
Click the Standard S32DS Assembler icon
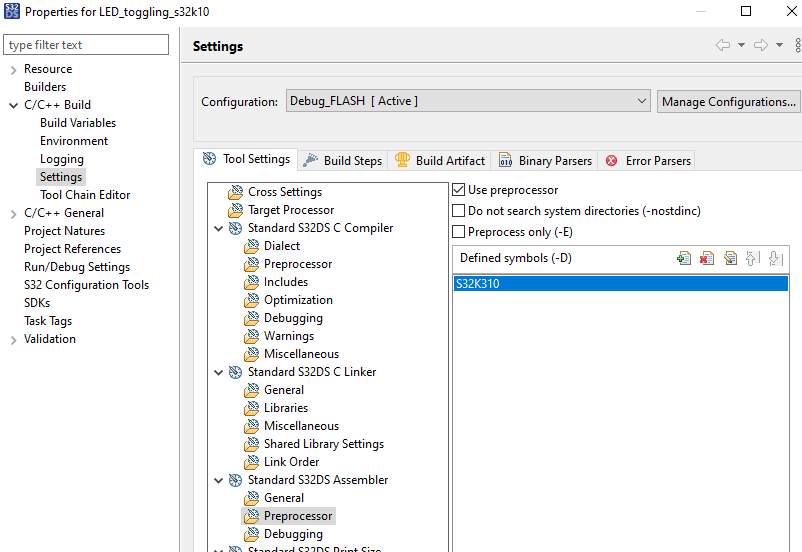[x=235, y=480]
